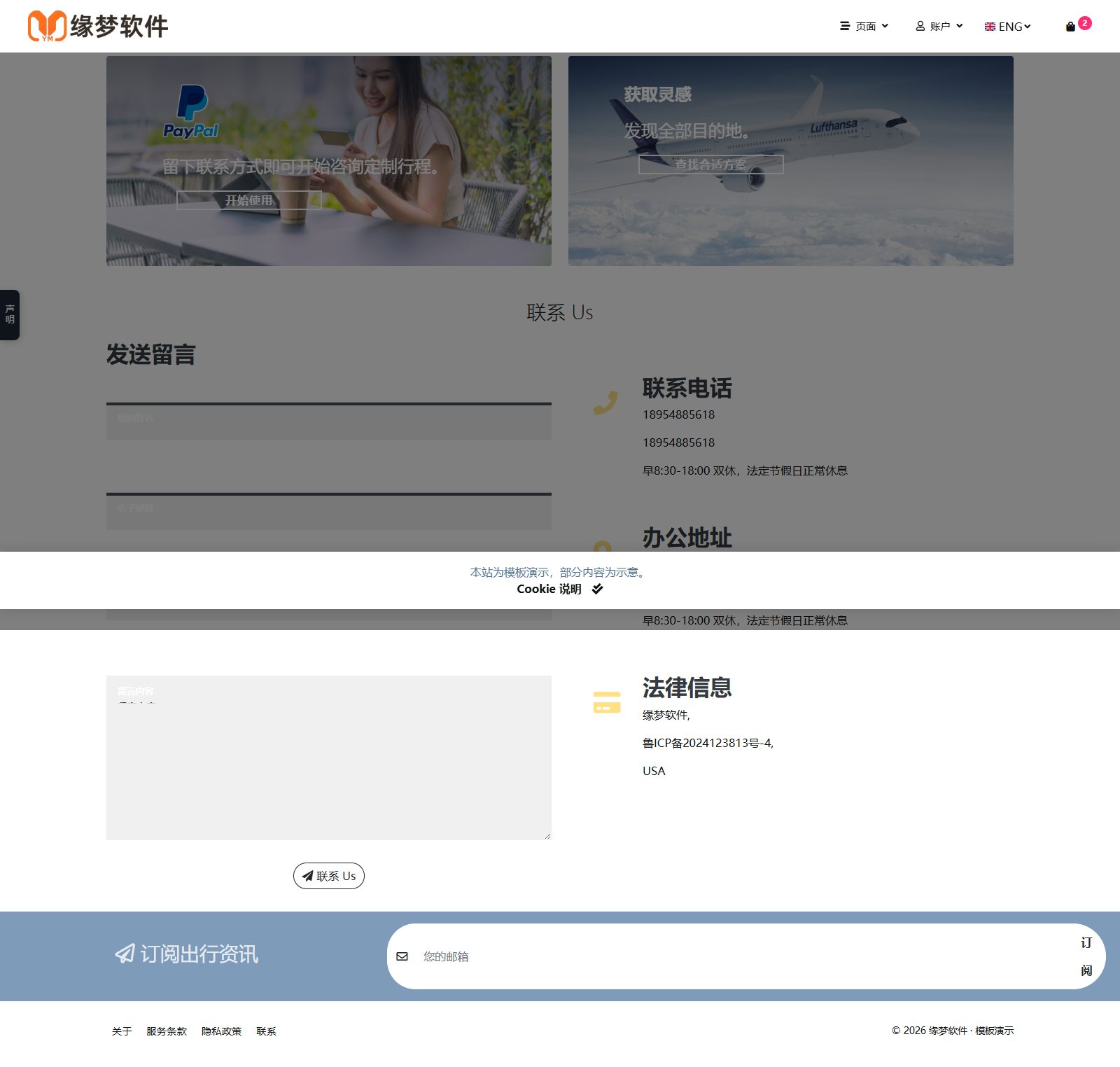Click the first phone number 18954885618
The height and width of the screenshot is (1067, 1120).
click(679, 414)
